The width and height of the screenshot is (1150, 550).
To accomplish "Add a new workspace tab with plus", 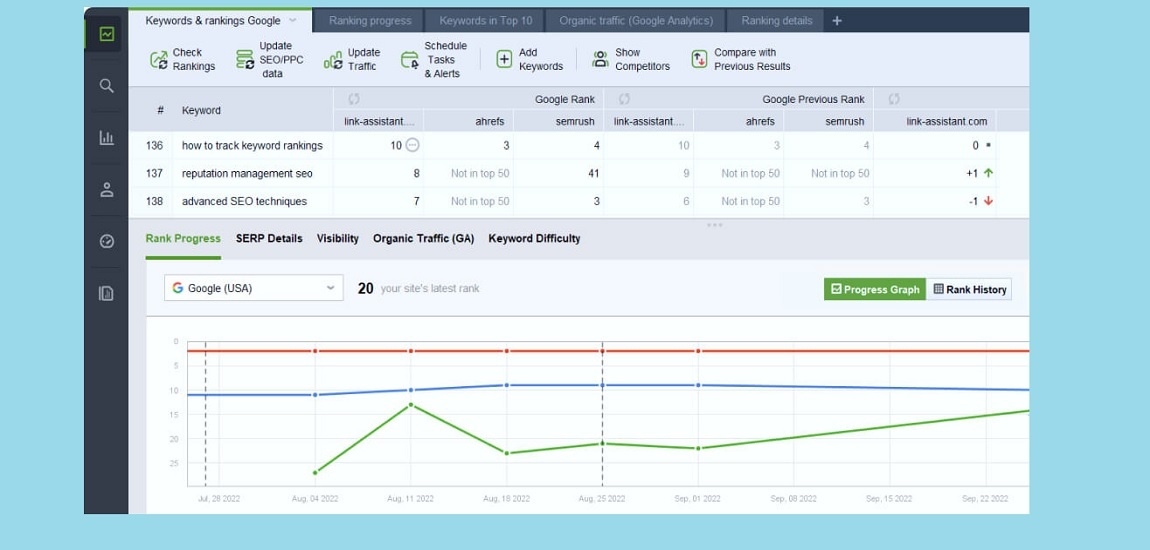I will tap(837, 21).
